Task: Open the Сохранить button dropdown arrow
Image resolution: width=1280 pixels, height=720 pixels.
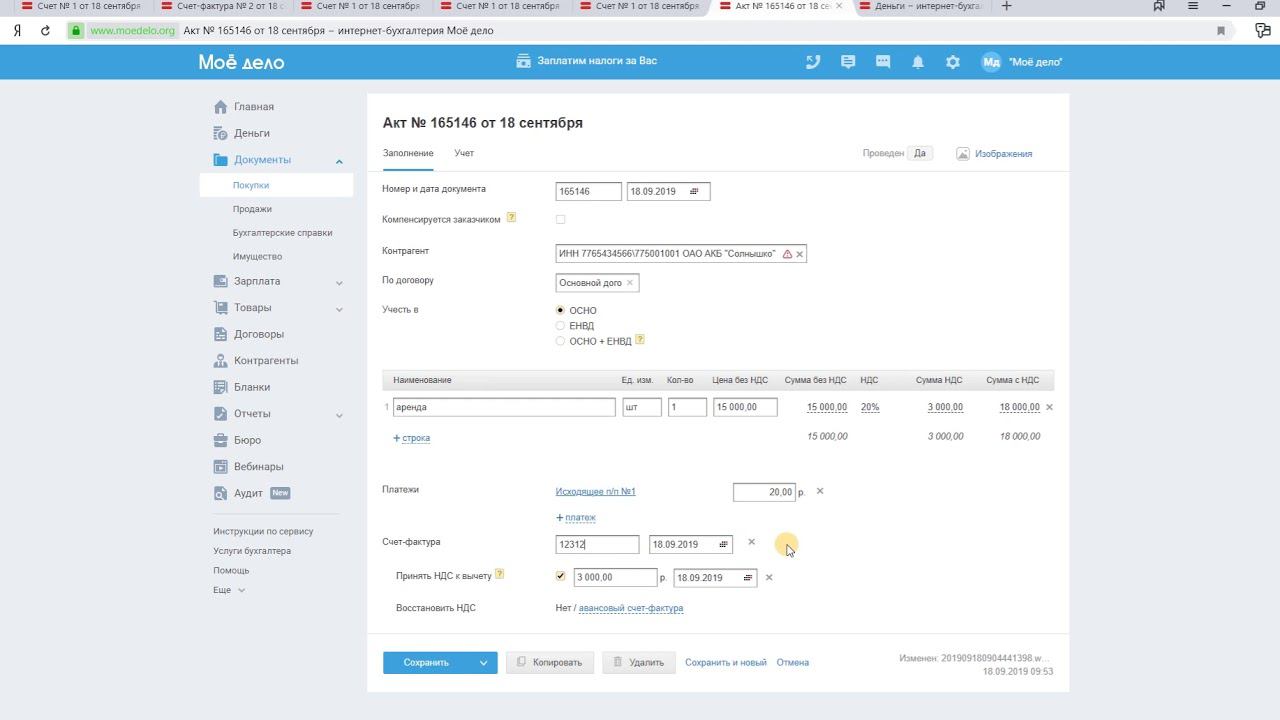Action: click(483, 662)
